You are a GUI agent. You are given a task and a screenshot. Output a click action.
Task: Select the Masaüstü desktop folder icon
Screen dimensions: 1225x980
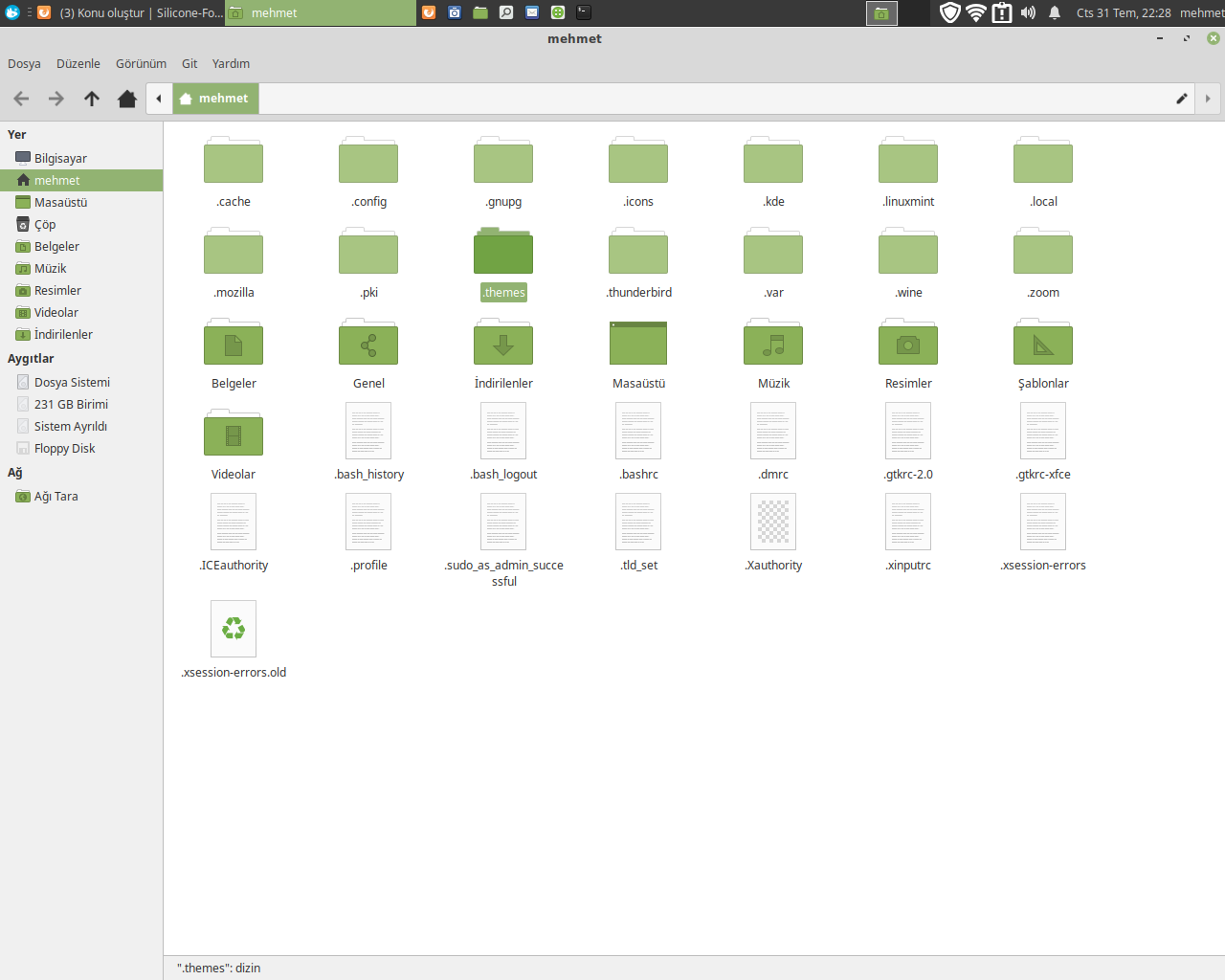[638, 343]
